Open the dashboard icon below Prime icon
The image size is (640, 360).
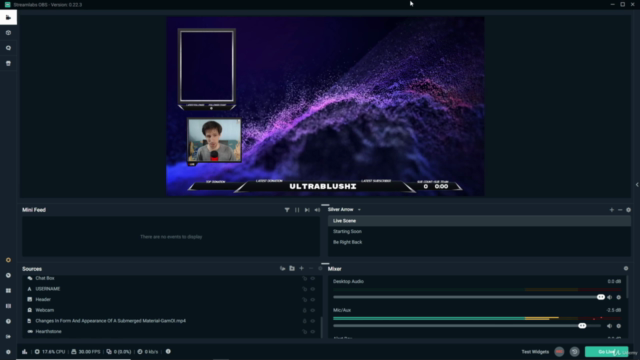pos(8,276)
